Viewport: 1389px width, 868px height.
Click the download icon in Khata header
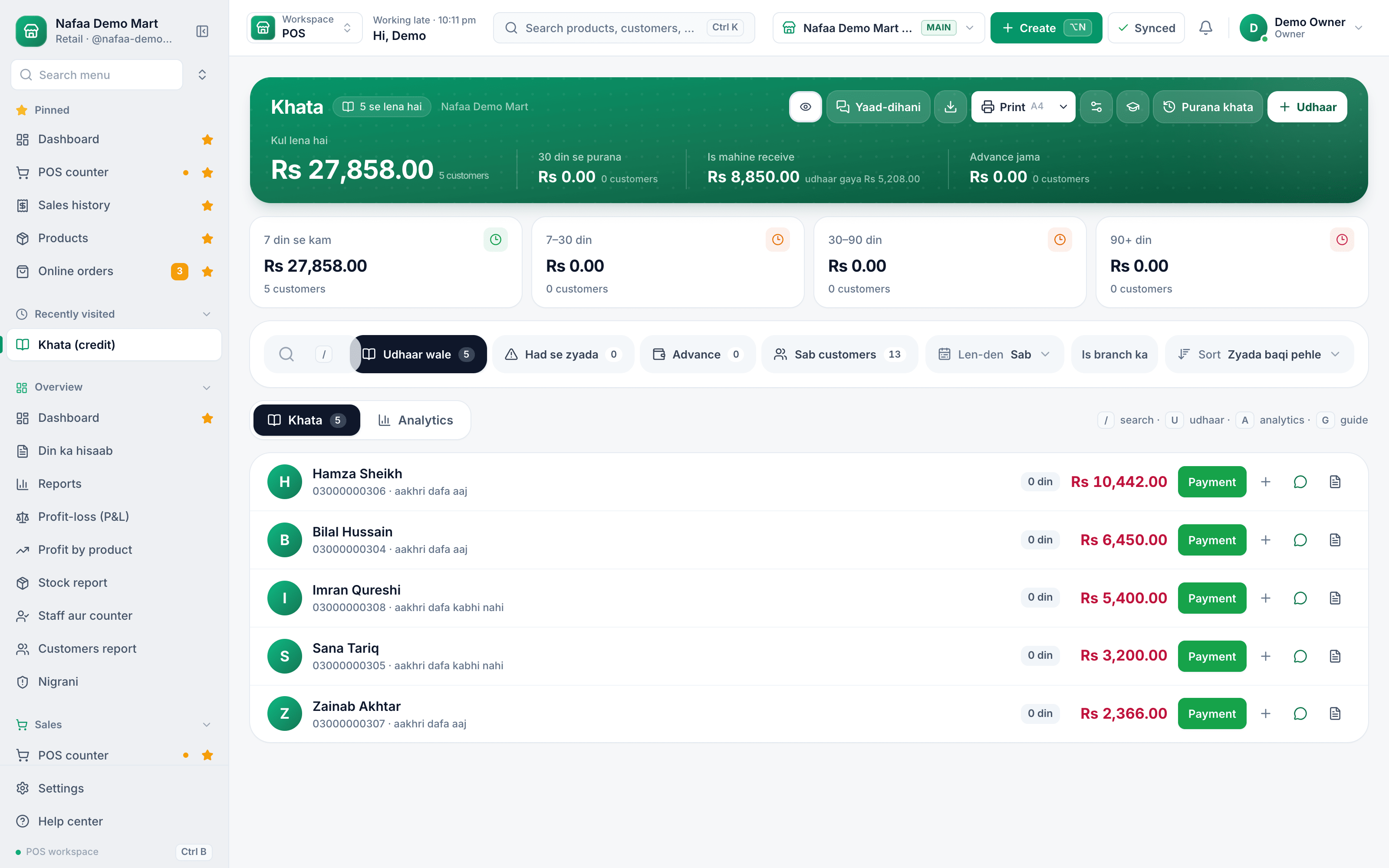pos(951,107)
